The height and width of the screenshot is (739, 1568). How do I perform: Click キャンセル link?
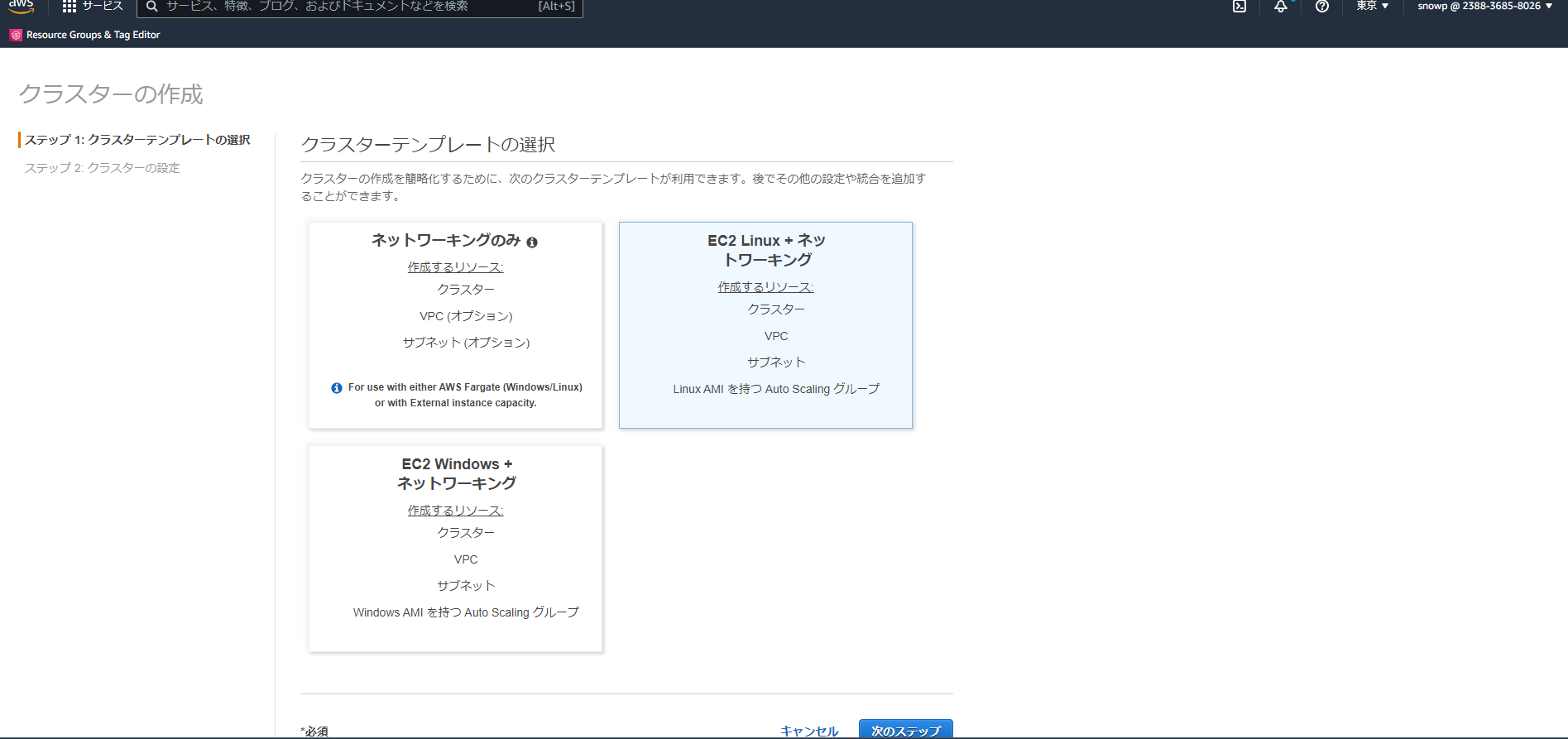pos(809,731)
